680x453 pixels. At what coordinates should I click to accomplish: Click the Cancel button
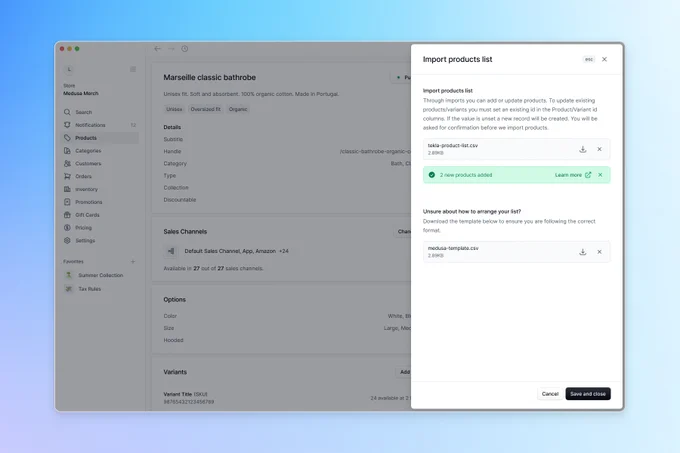[x=550, y=394]
